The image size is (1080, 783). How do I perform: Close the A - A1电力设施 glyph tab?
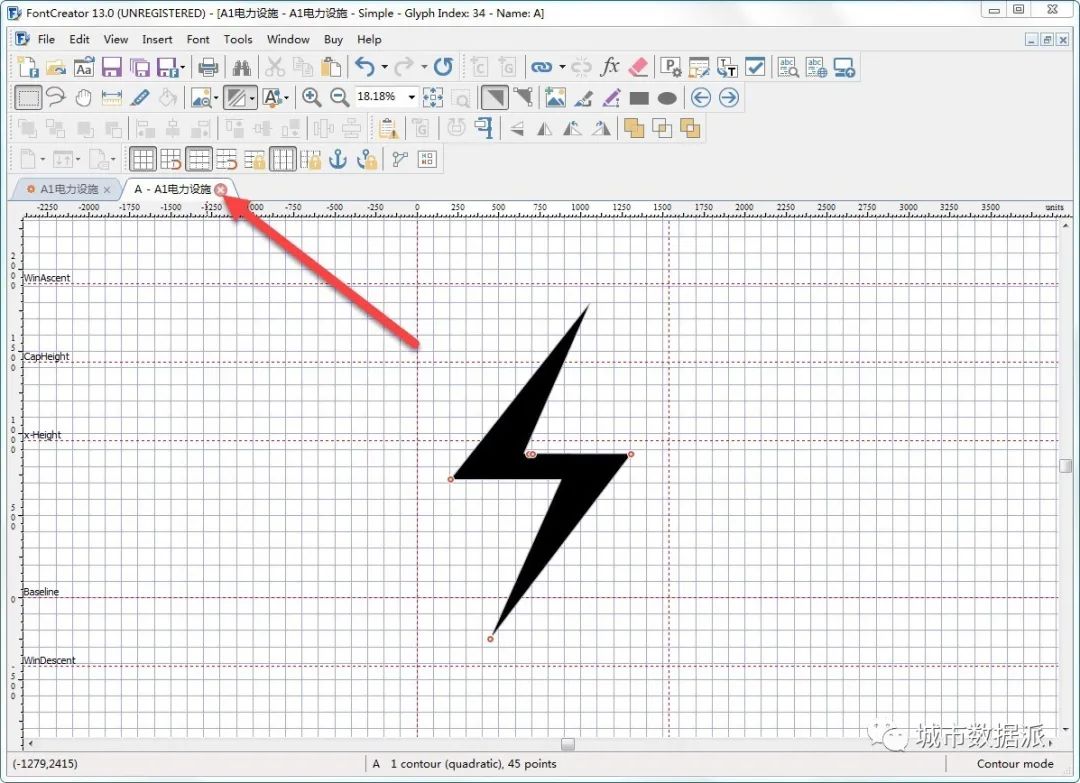tap(220, 189)
